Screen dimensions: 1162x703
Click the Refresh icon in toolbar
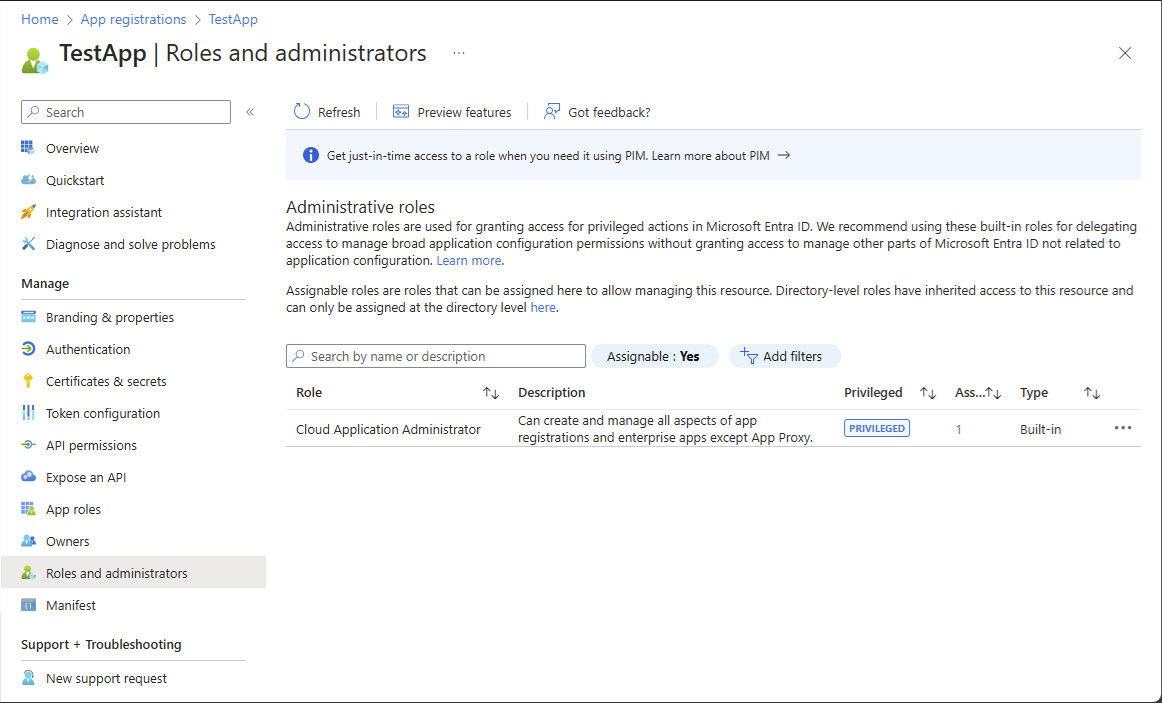302,112
